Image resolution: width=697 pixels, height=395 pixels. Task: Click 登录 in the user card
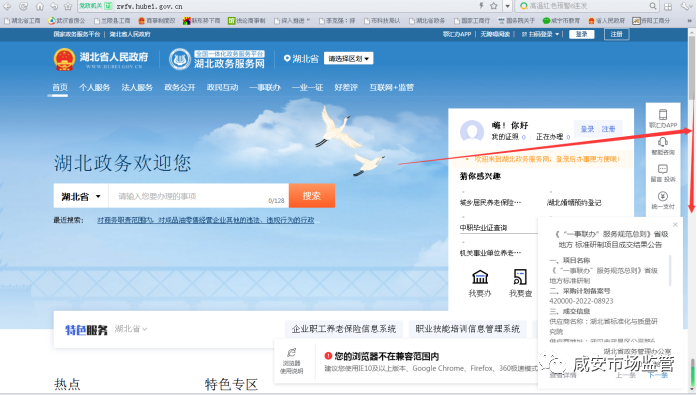pos(587,129)
